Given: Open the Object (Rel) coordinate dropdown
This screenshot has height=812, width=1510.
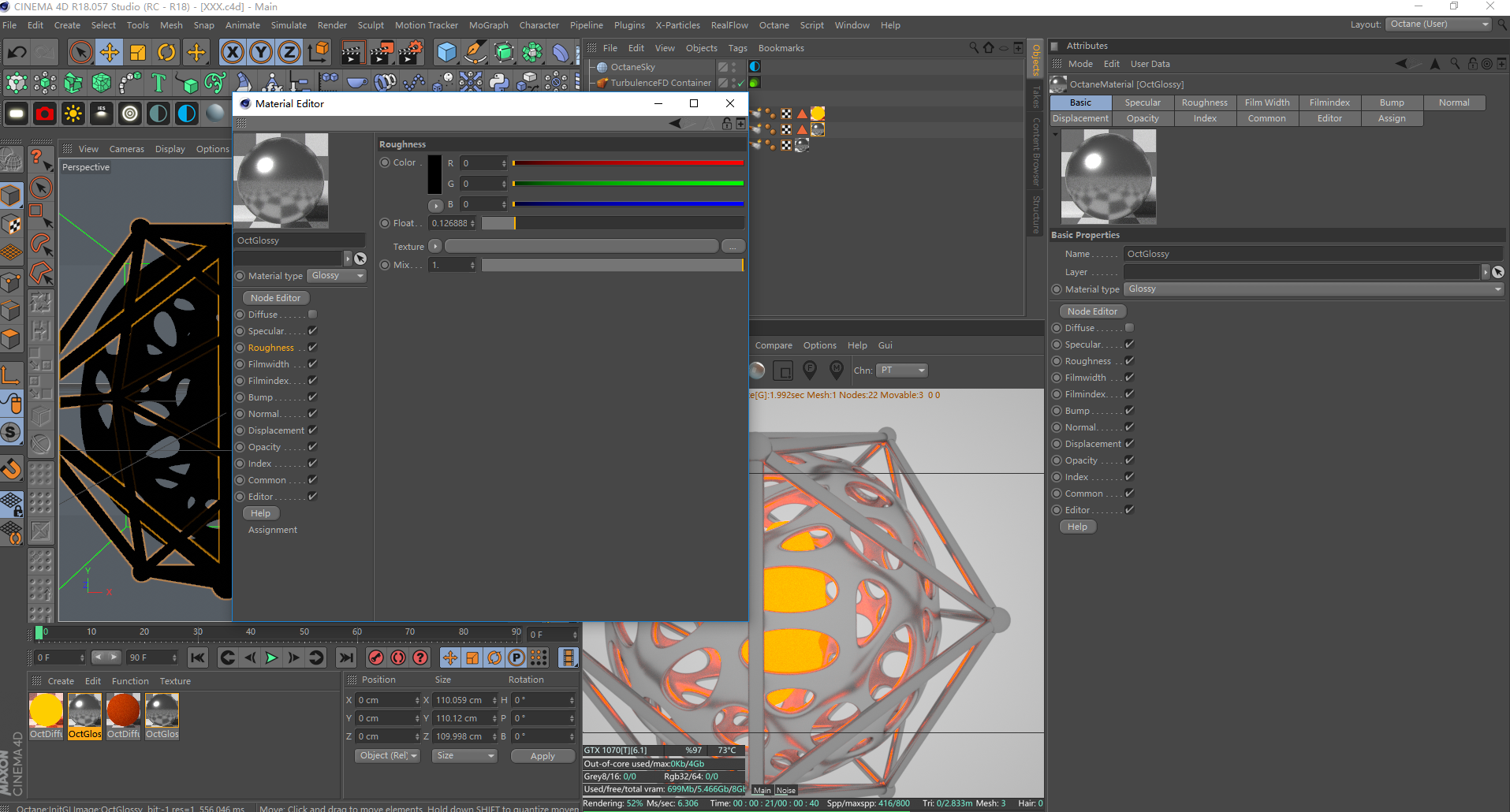Looking at the screenshot, I should (x=388, y=756).
